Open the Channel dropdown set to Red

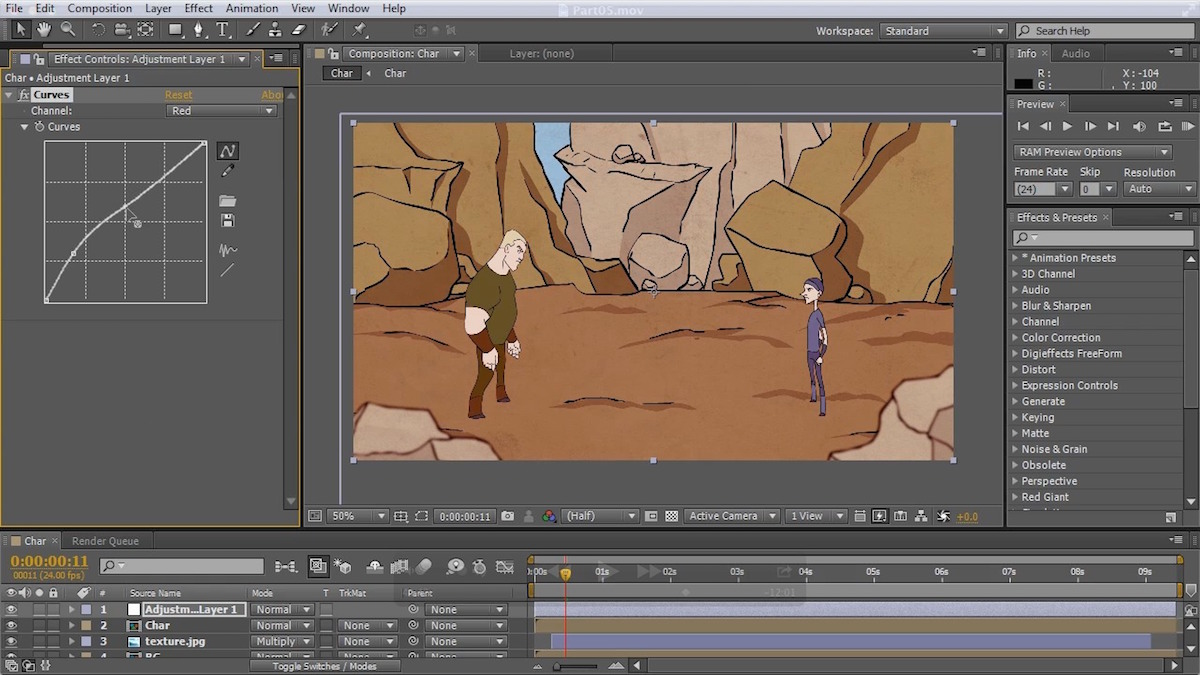click(x=221, y=111)
